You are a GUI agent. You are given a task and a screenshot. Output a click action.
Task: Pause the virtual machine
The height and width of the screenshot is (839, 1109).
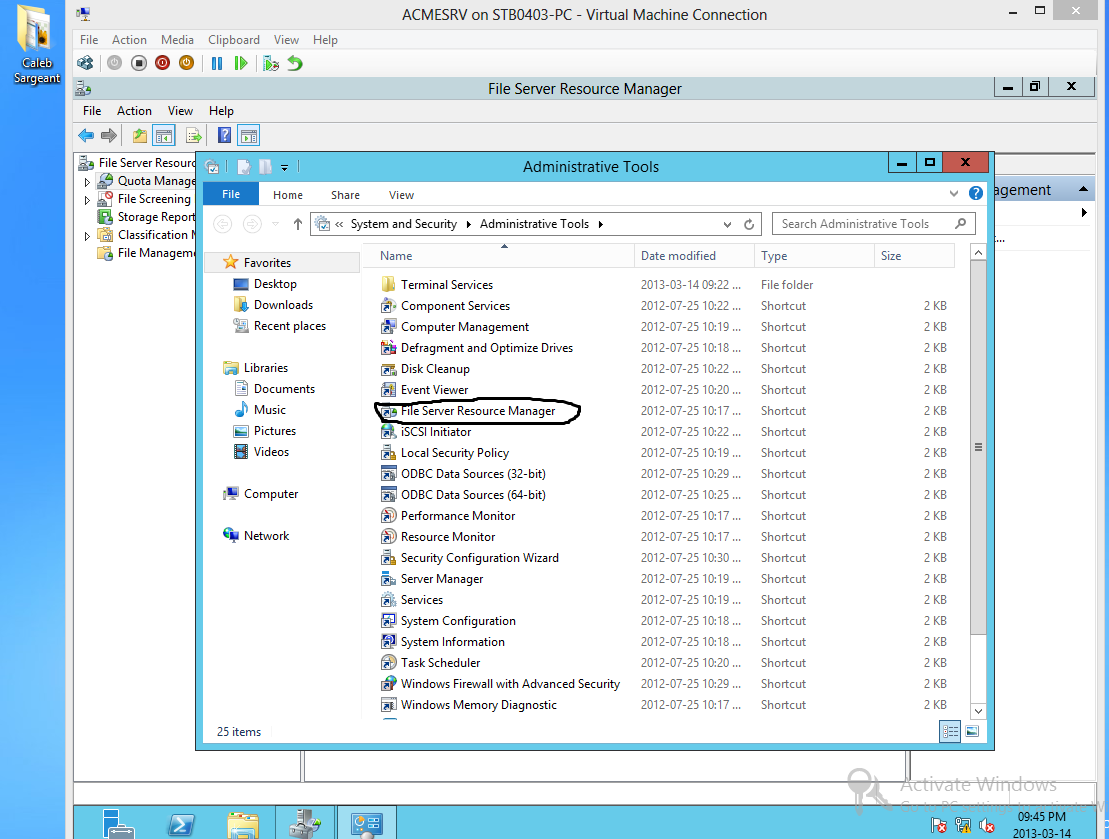[217, 63]
